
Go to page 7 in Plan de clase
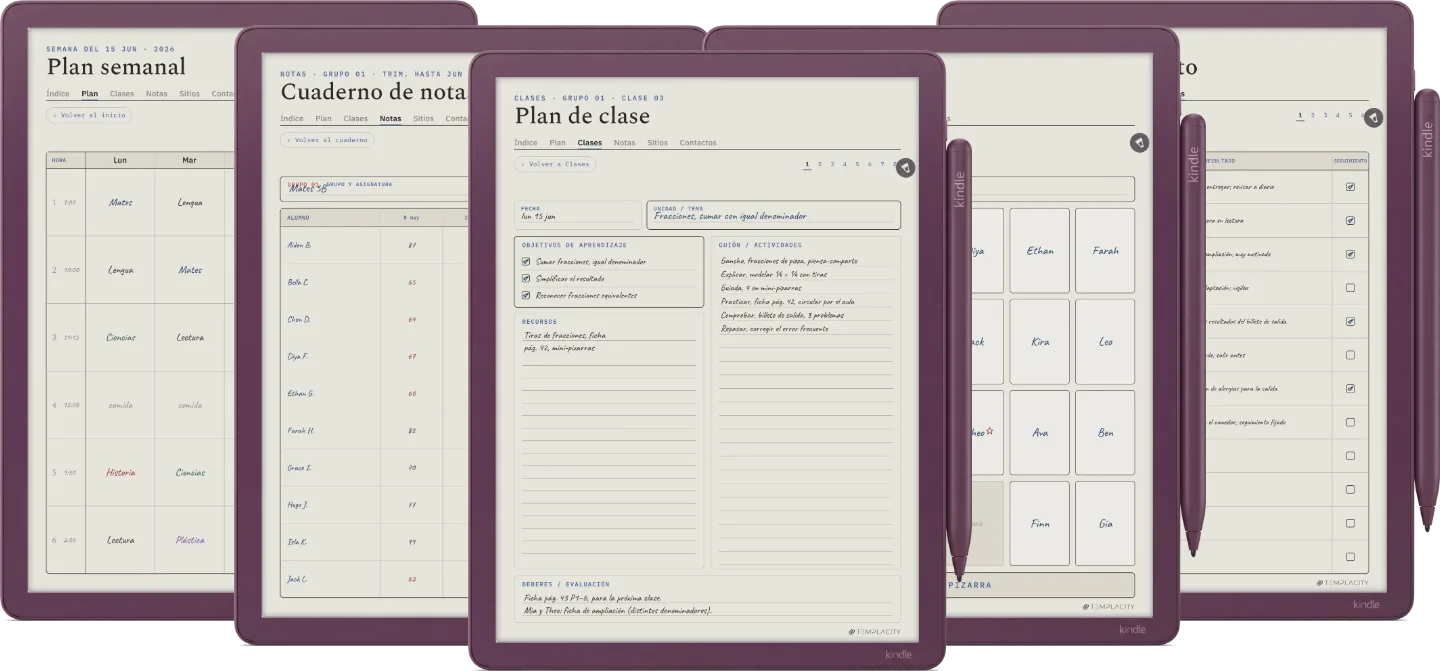tap(882, 164)
